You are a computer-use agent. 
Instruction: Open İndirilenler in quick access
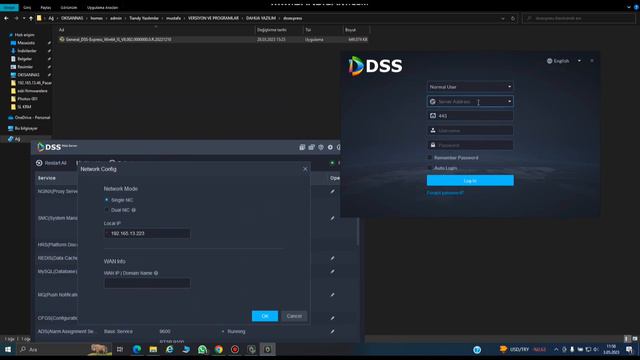pyautogui.click(x=27, y=51)
